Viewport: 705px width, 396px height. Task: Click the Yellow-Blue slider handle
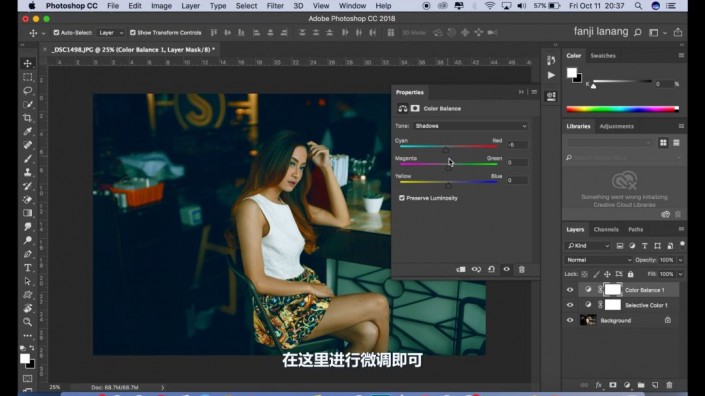point(448,185)
